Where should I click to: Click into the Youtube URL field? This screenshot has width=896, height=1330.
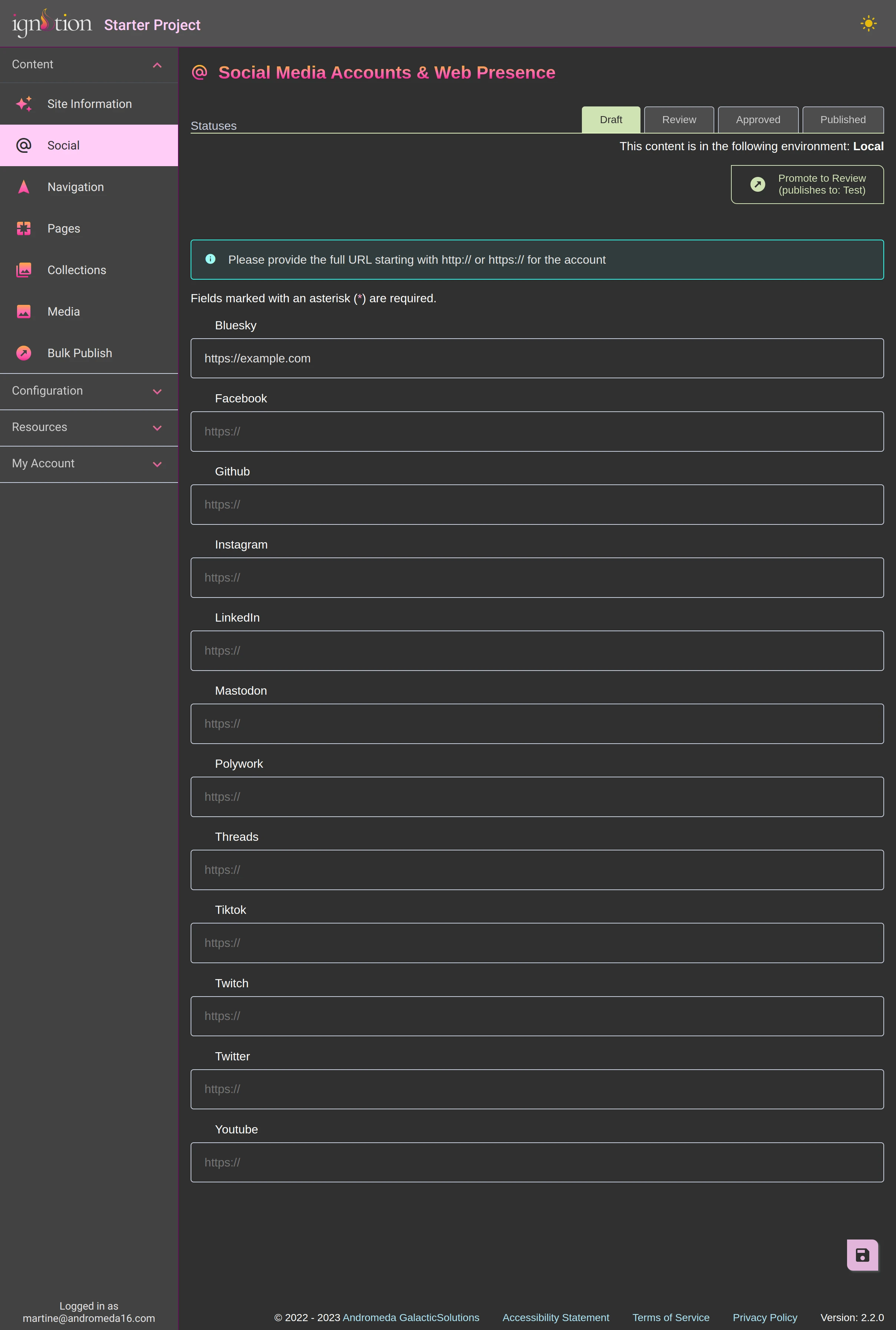537,1163
